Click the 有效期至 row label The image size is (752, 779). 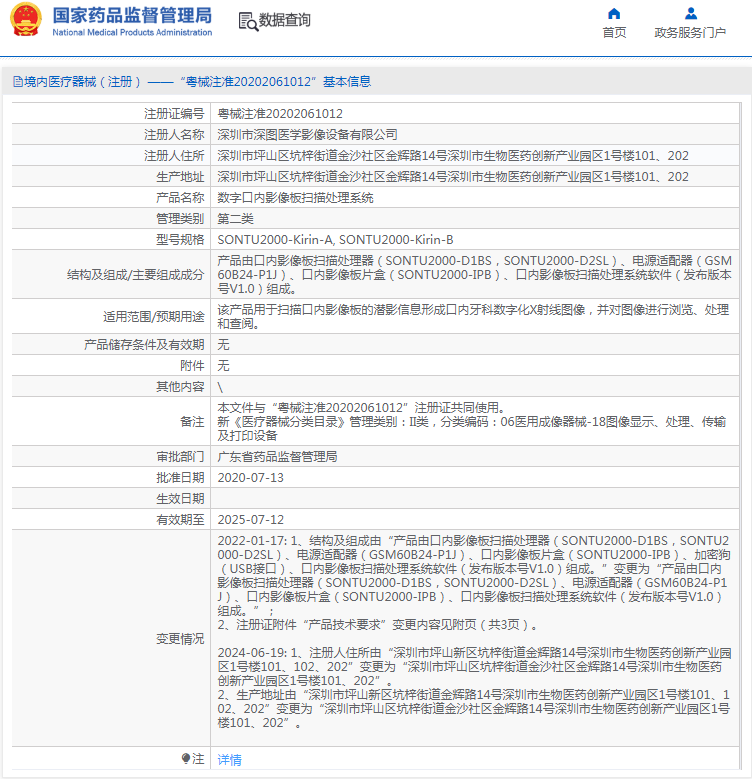point(180,520)
